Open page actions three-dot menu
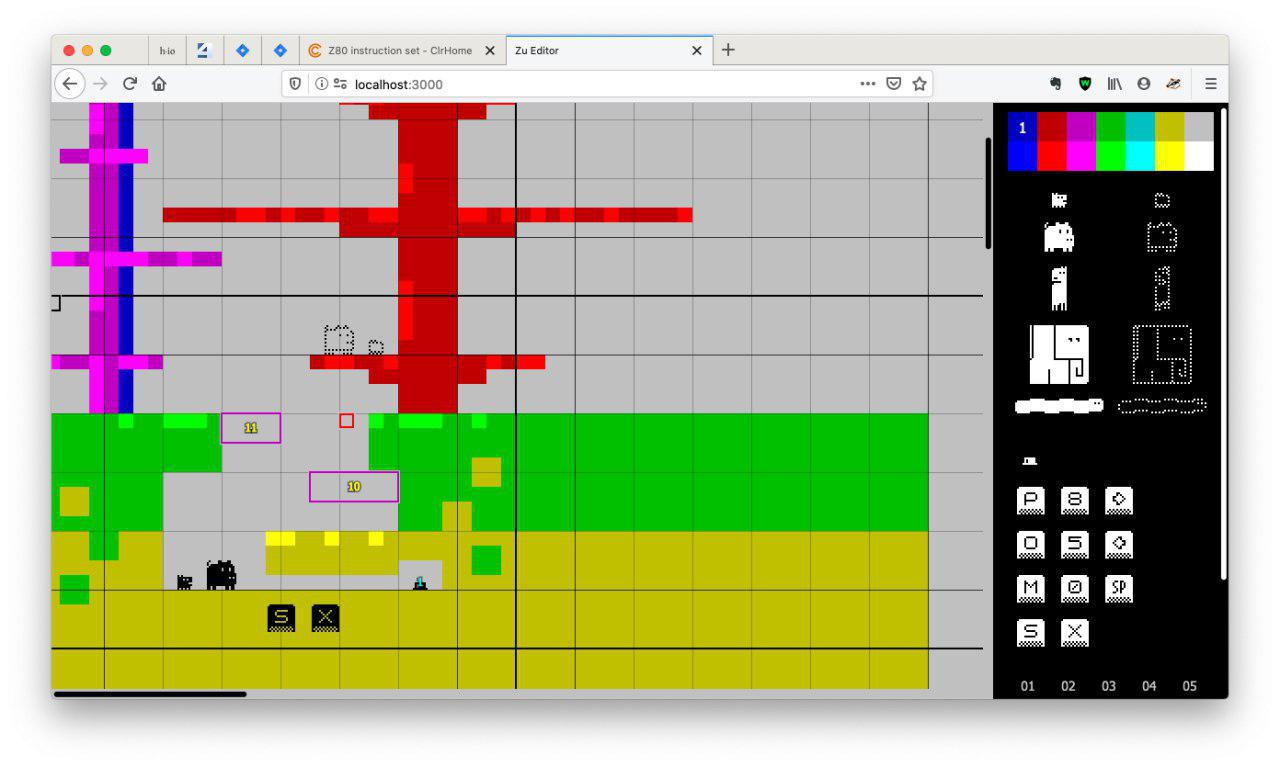Screen dimensions: 1280x767 [867, 84]
